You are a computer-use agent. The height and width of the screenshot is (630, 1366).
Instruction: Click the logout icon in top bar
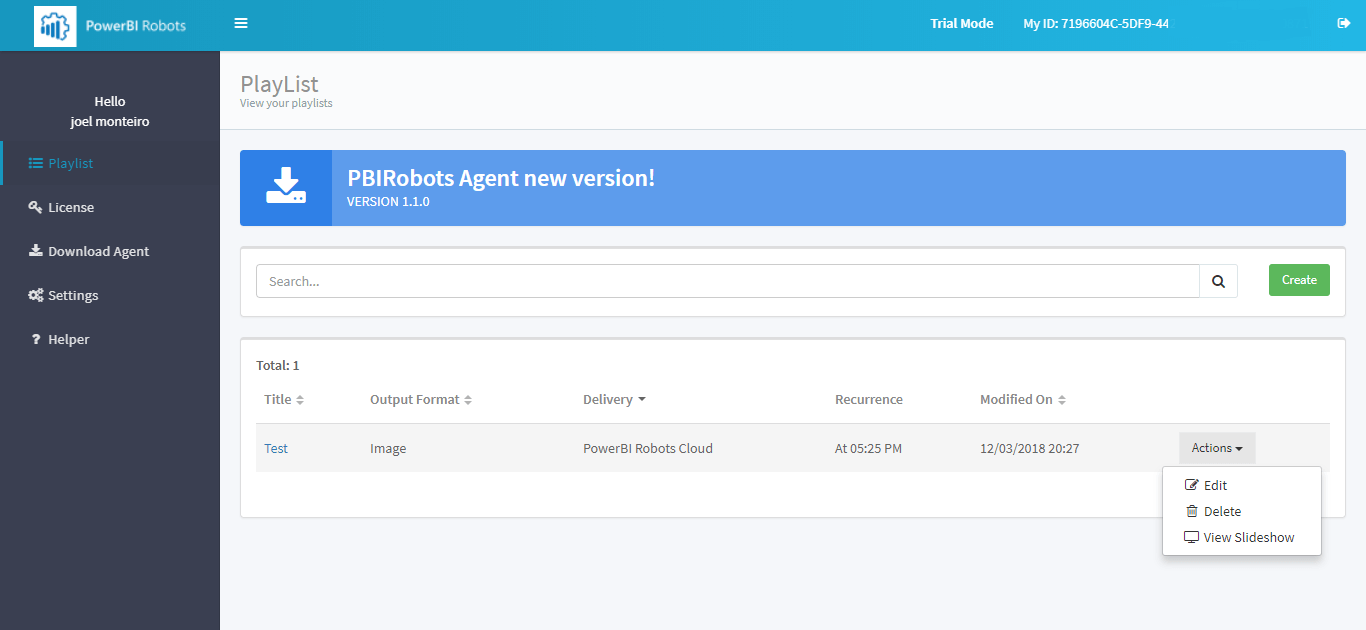1343,23
